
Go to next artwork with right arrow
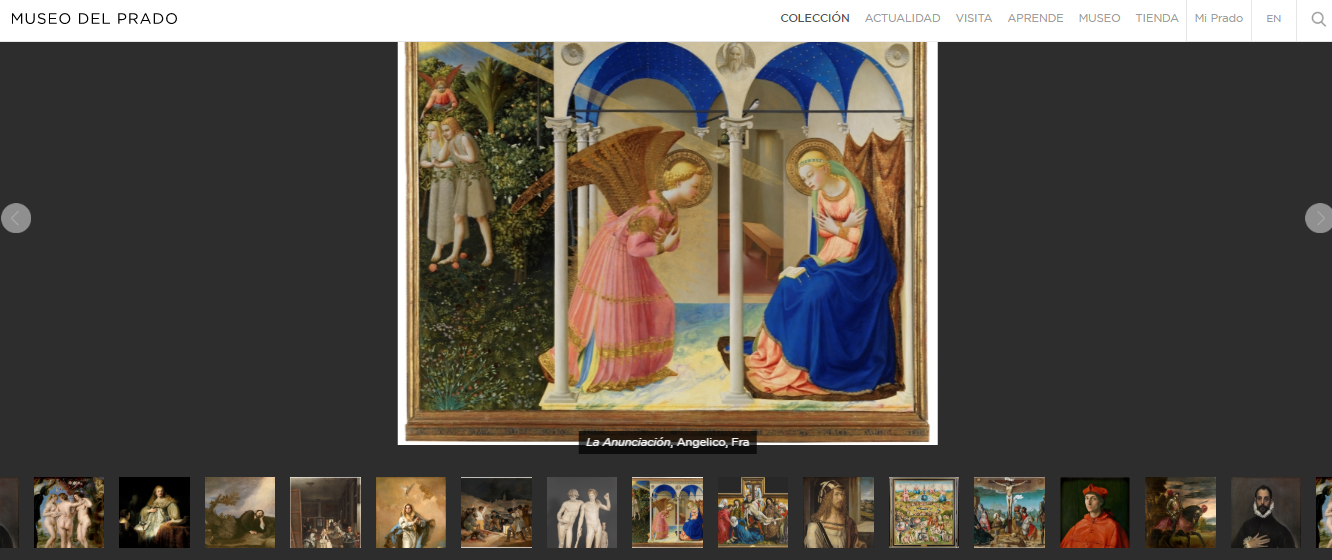tap(1319, 218)
